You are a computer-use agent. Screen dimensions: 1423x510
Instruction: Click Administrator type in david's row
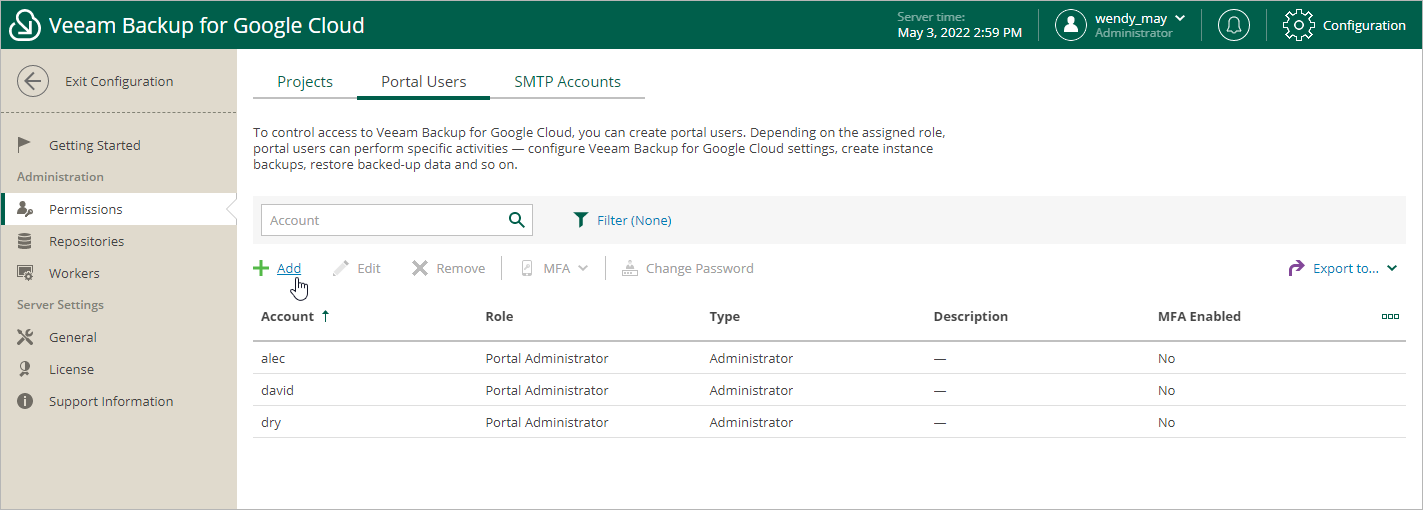[x=751, y=390]
